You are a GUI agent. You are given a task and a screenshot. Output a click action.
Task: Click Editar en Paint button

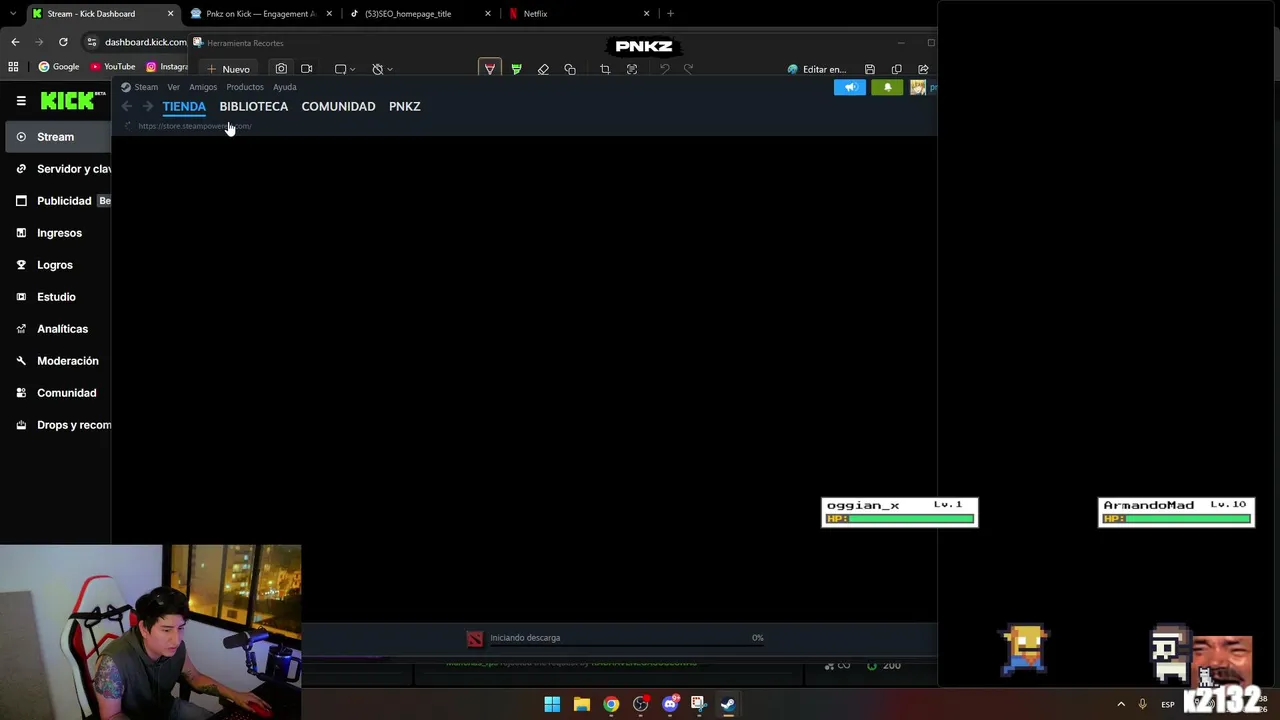817,69
